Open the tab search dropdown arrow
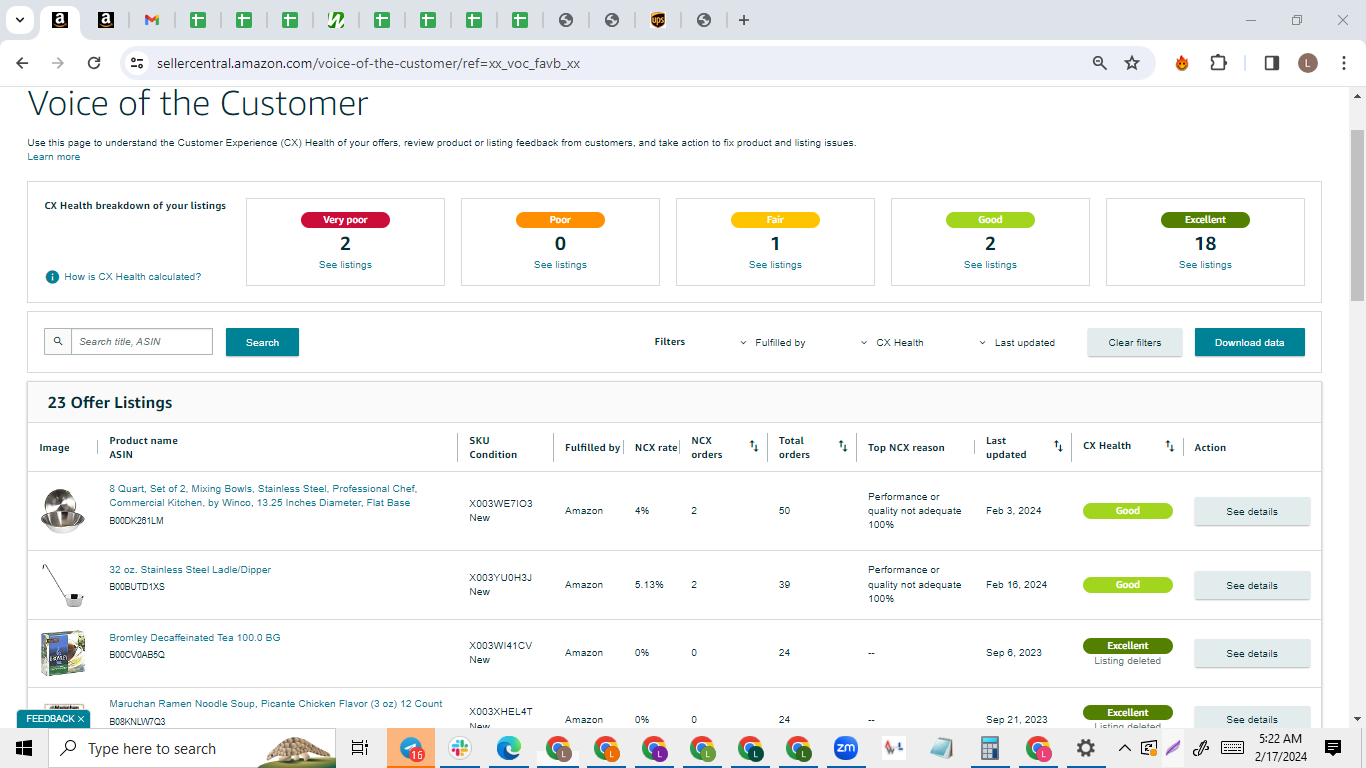 (20, 20)
